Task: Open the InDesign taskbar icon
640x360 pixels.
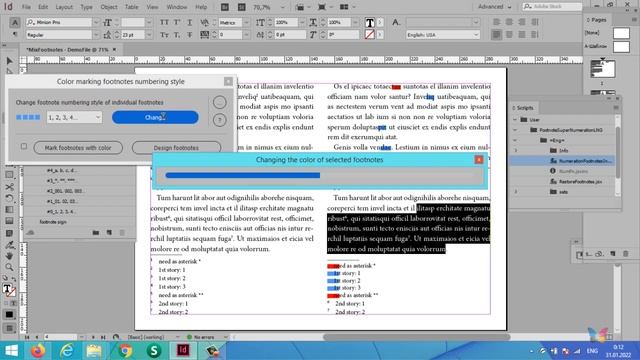Action: point(182,350)
